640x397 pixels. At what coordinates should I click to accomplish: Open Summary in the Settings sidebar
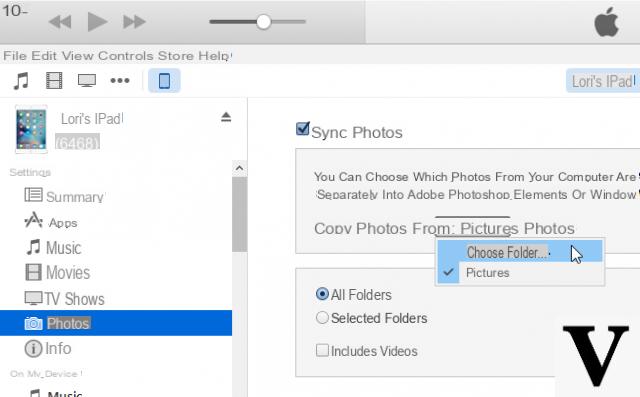pyautogui.click(x=64, y=196)
